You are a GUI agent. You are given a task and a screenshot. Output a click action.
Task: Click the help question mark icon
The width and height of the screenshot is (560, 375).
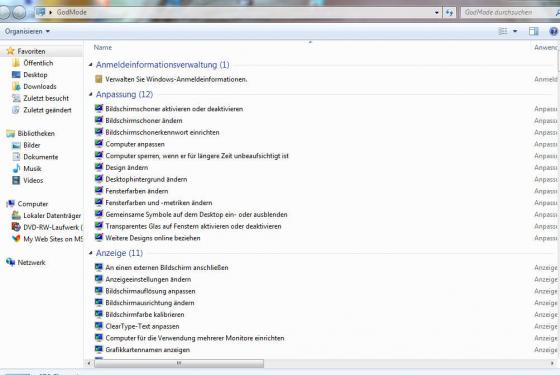coord(553,31)
